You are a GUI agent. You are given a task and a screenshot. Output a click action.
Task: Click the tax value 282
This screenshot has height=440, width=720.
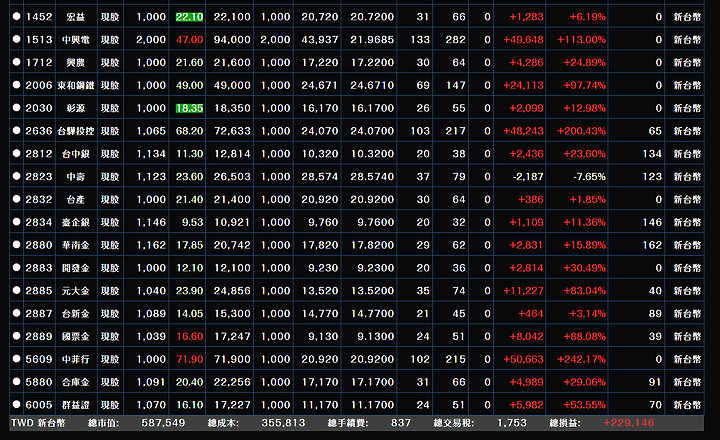pyautogui.click(x=456, y=39)
